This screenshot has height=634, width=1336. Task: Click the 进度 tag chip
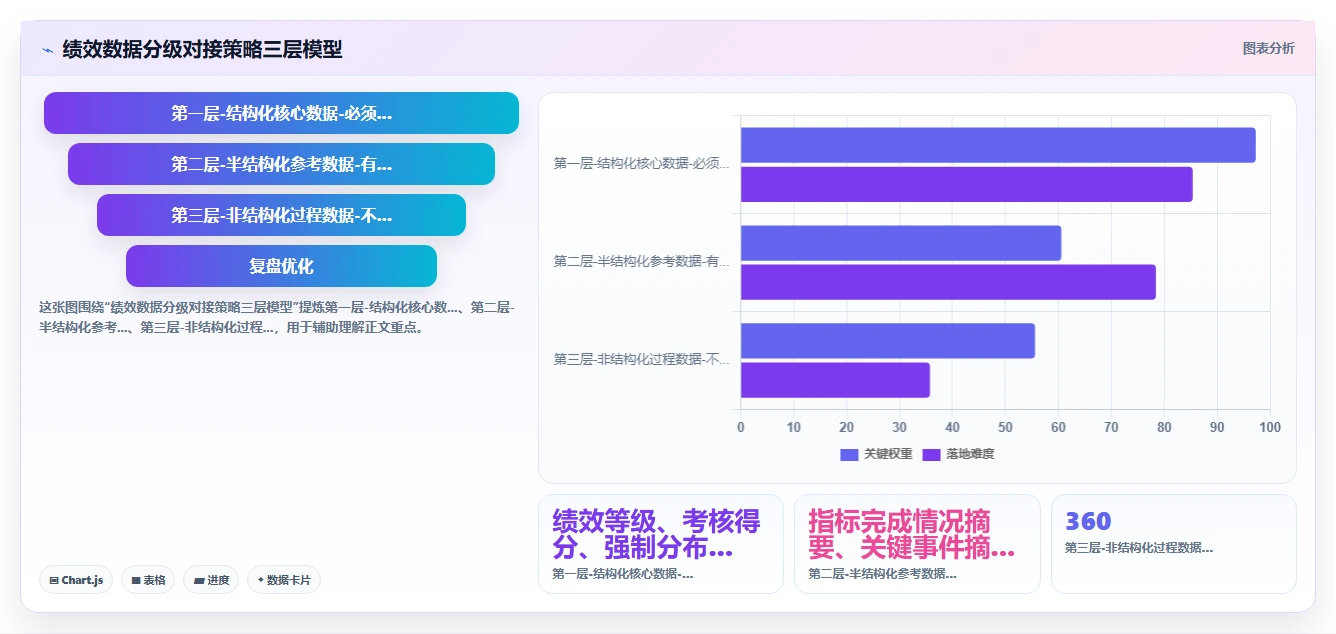211,580
